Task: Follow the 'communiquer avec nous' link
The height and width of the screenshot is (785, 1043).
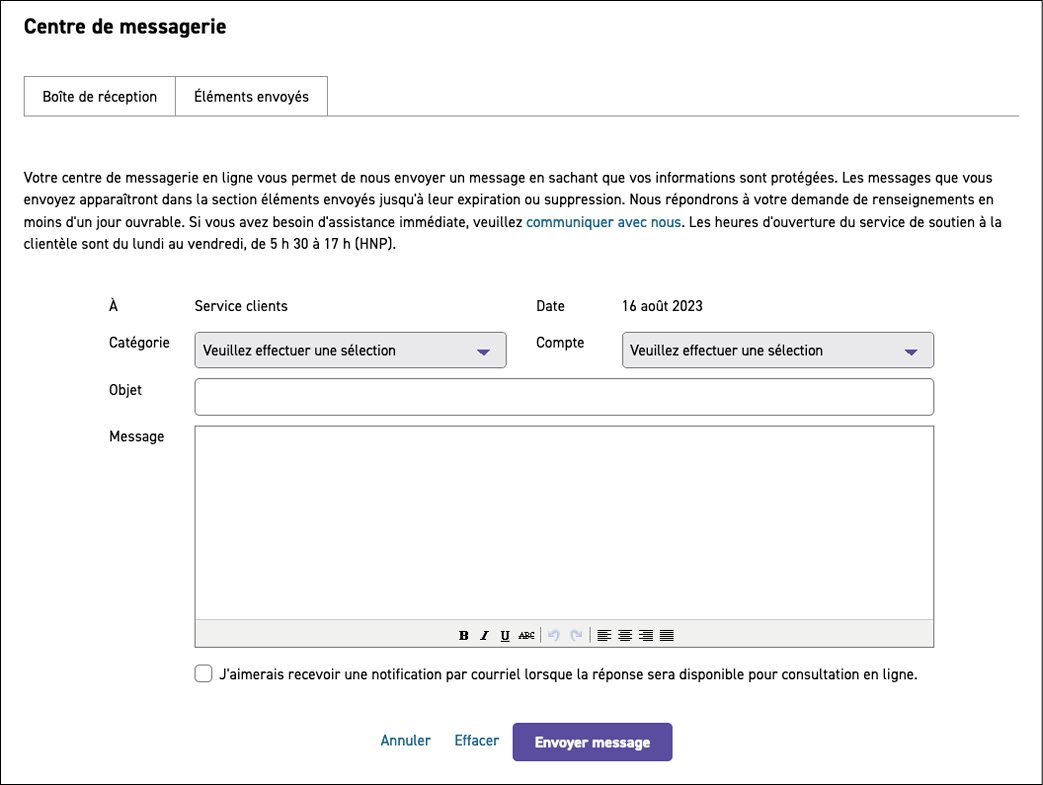Action: (x=603, y=222)
